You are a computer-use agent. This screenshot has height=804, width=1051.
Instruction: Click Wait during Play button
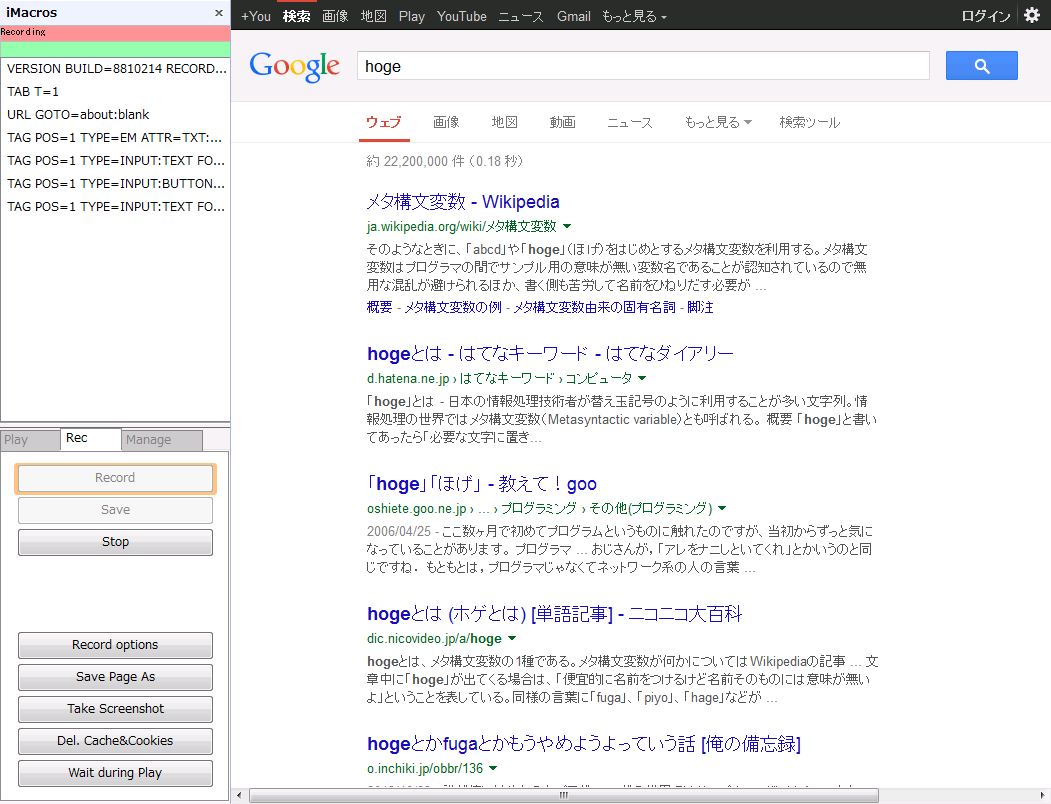(x=115, y=773)
